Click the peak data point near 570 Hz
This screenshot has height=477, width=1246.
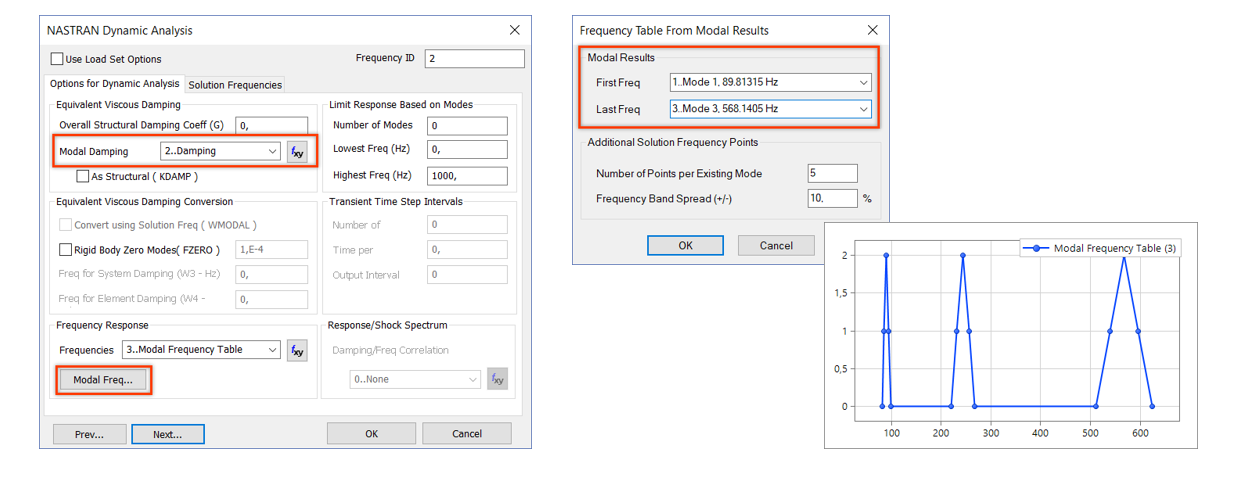coord(1124,255)
